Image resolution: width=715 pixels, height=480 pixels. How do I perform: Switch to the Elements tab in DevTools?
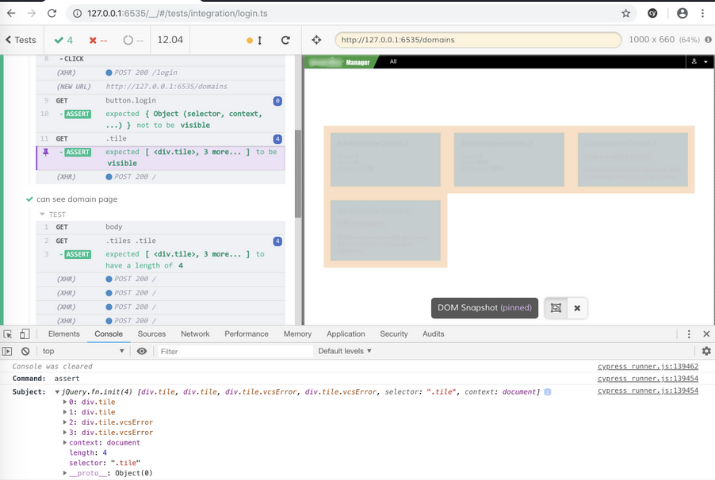tap(64, 334)
